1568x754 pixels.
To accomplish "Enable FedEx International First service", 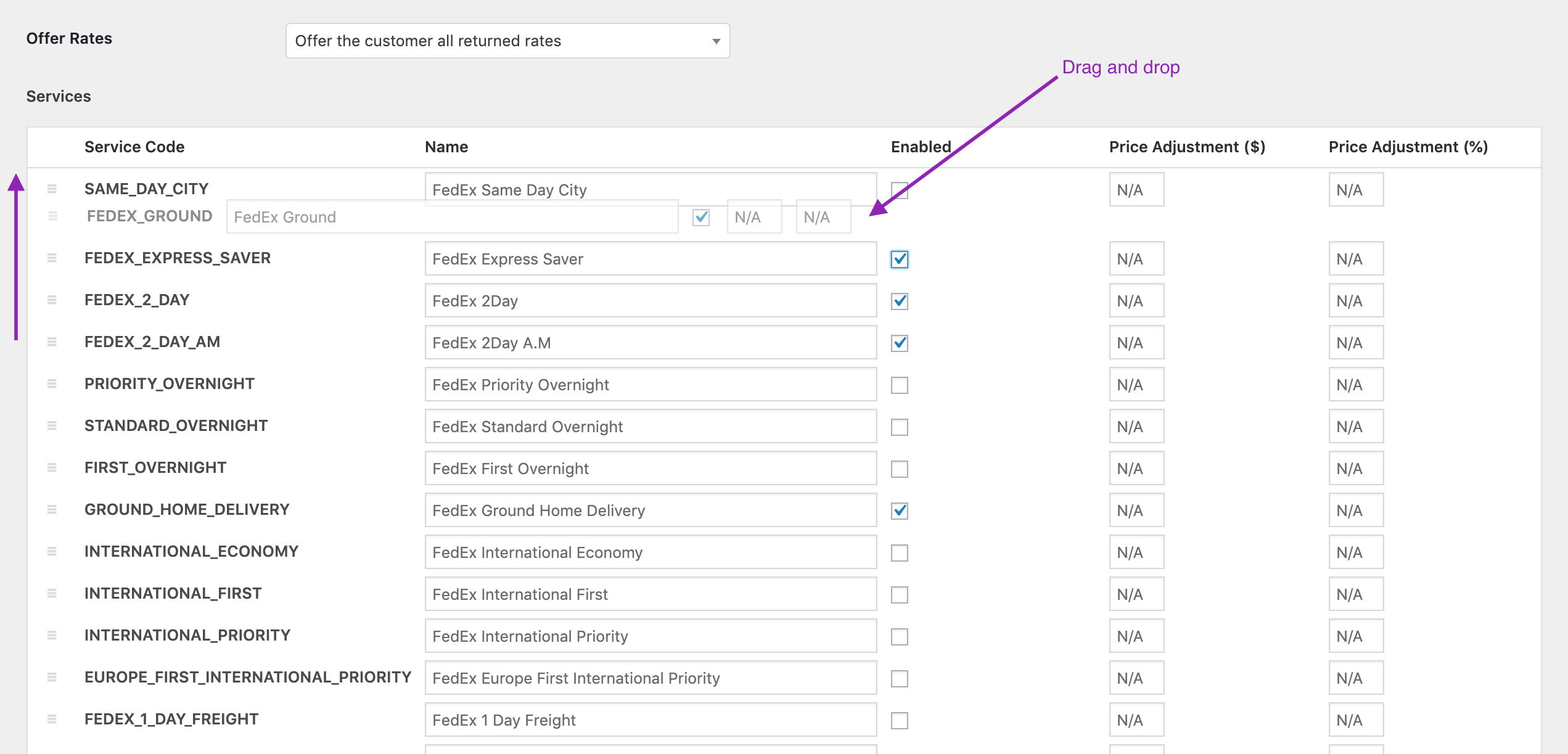I will (900, 595).
